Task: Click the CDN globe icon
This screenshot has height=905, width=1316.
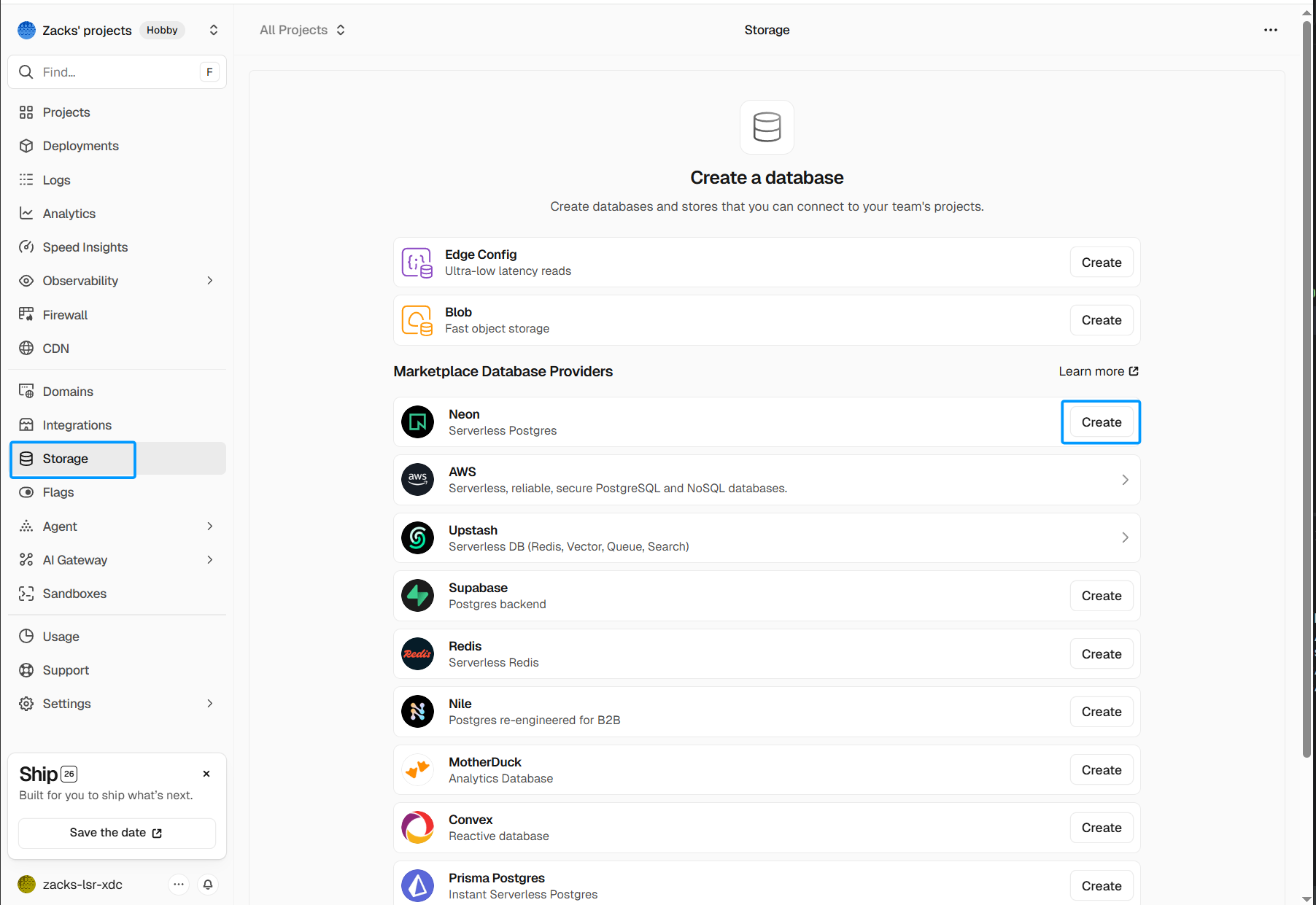Action: point(26,348)
